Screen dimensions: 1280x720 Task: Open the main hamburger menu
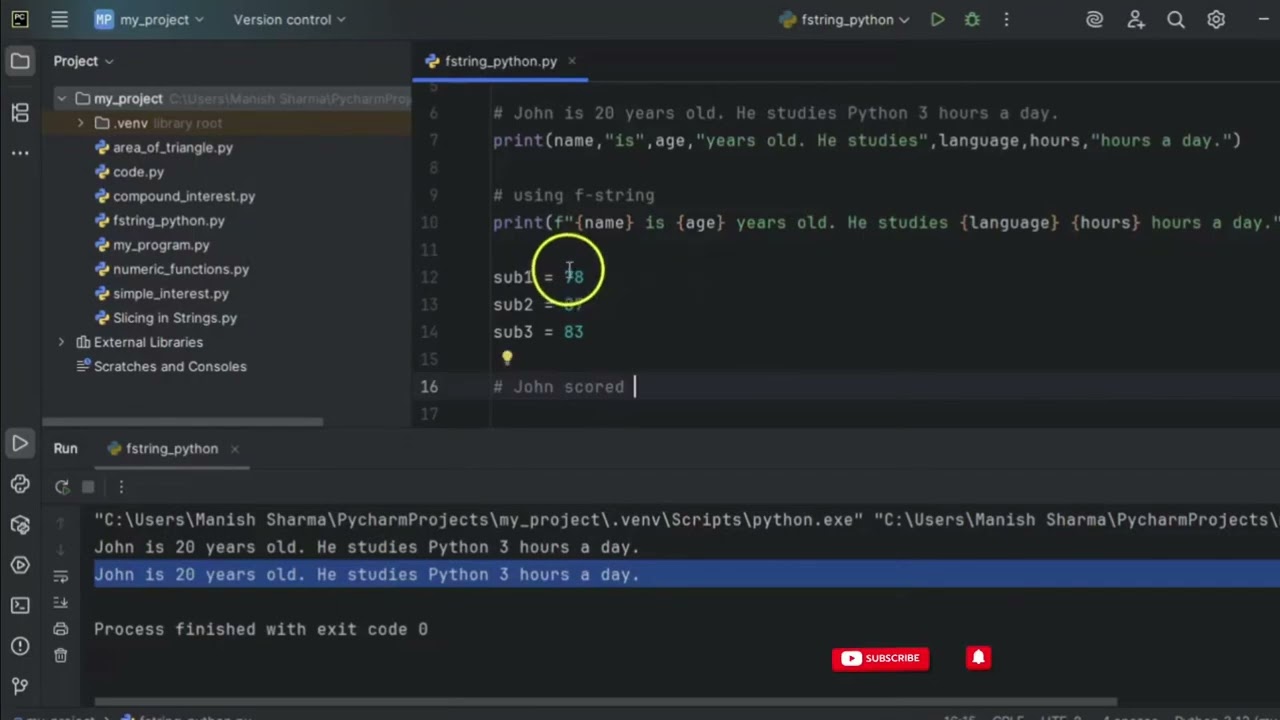pos(59,19)
